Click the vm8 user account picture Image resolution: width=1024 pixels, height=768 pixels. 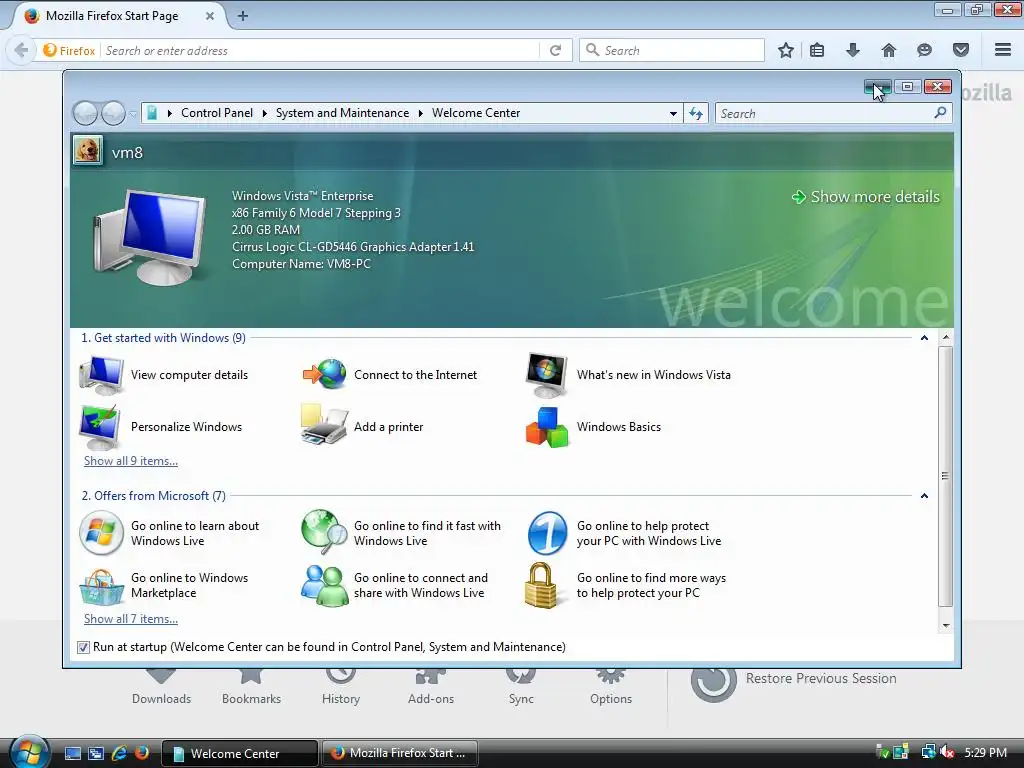click(88, 150)
